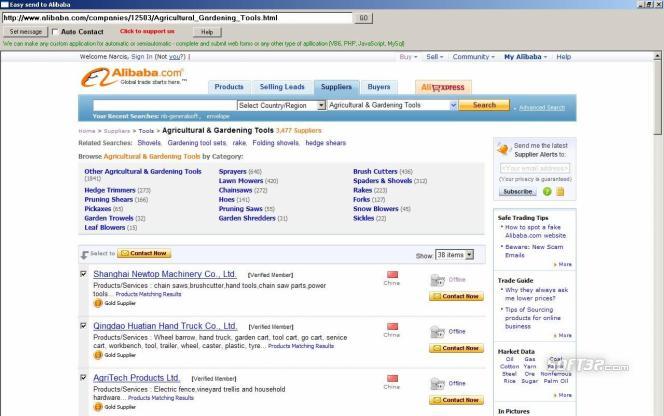Expand the My Alibaba menu
Viewport: 664px width, 416px height.
(x=526, y=57)
